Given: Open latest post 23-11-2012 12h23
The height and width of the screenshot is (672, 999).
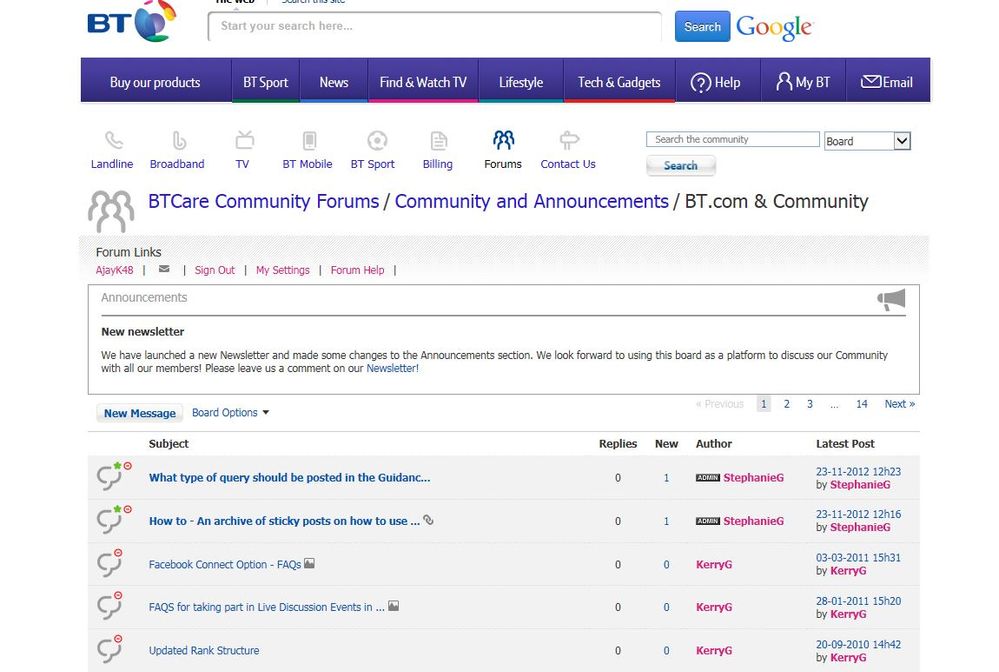Looking at the screenshot, I should click(x=858, y=471).
